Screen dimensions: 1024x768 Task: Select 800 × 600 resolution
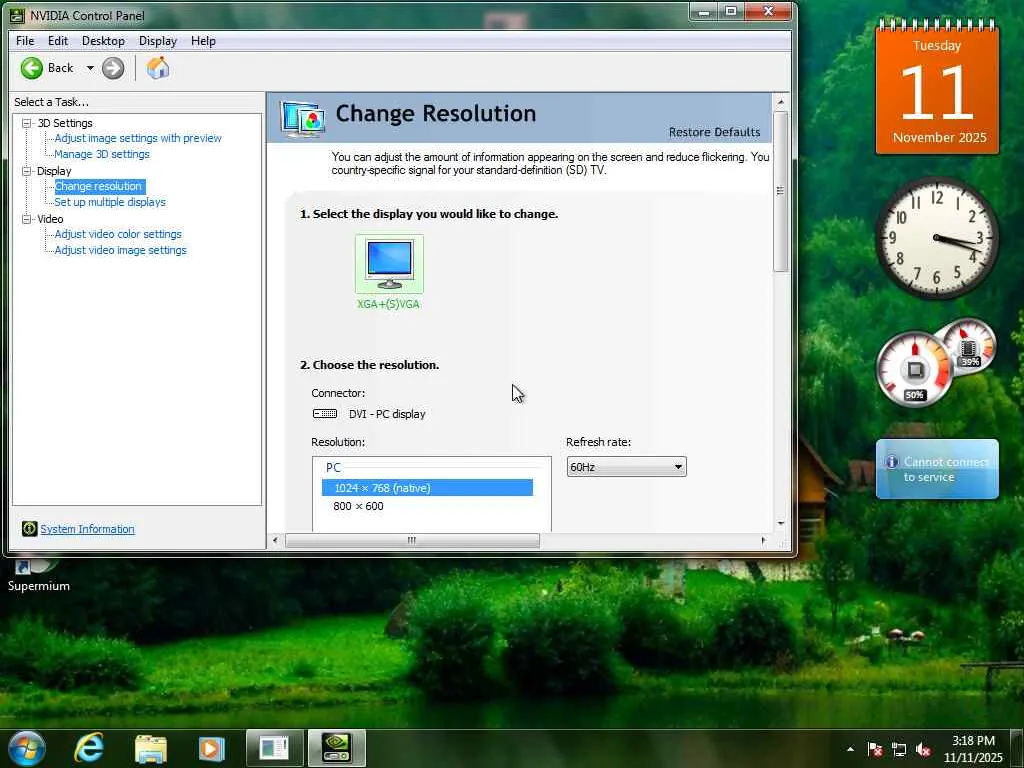pyautogui.click(x=358, y=506)
